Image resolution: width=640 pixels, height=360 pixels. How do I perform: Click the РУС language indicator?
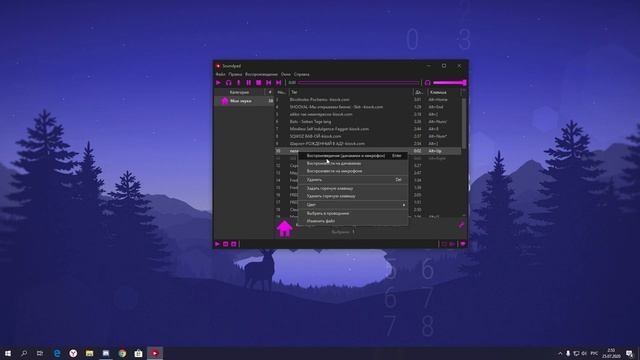click(594, 353)
